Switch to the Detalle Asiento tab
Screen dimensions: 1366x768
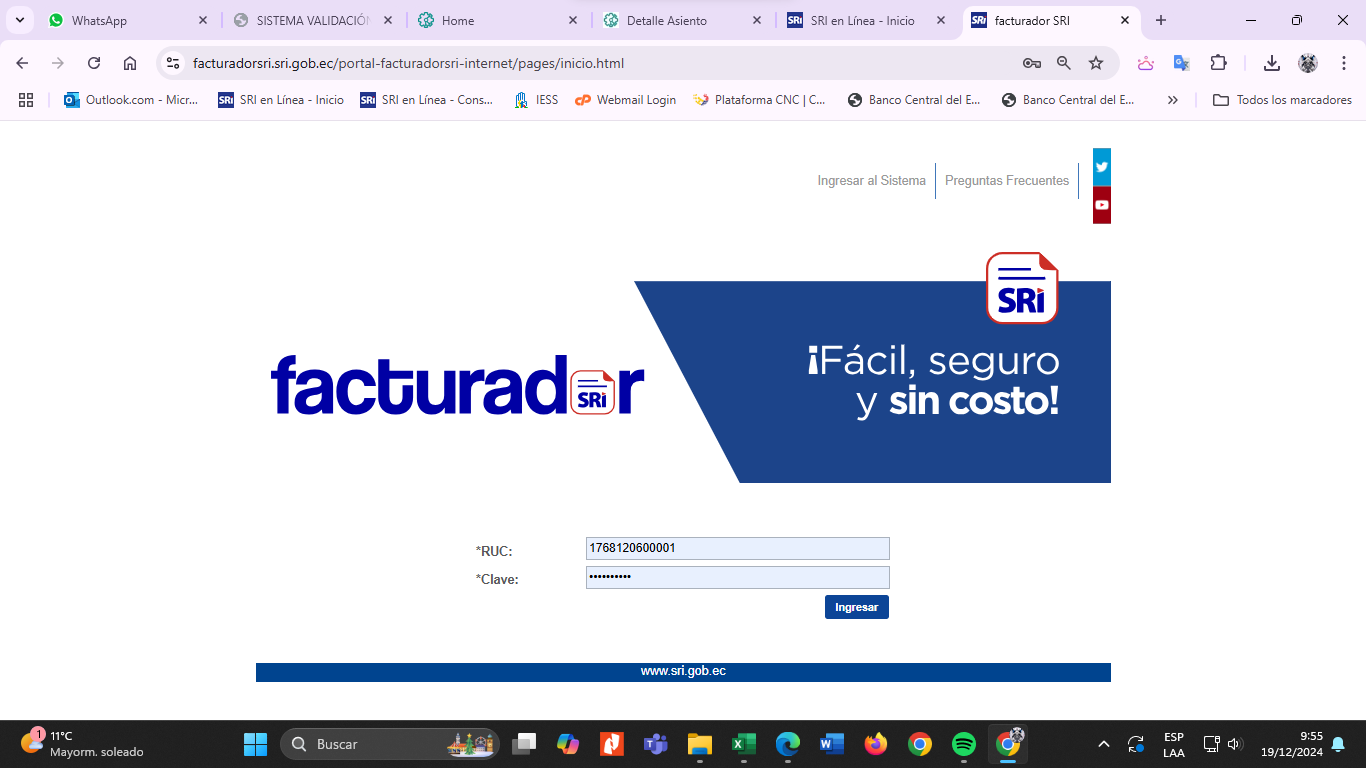click(680, 20)
